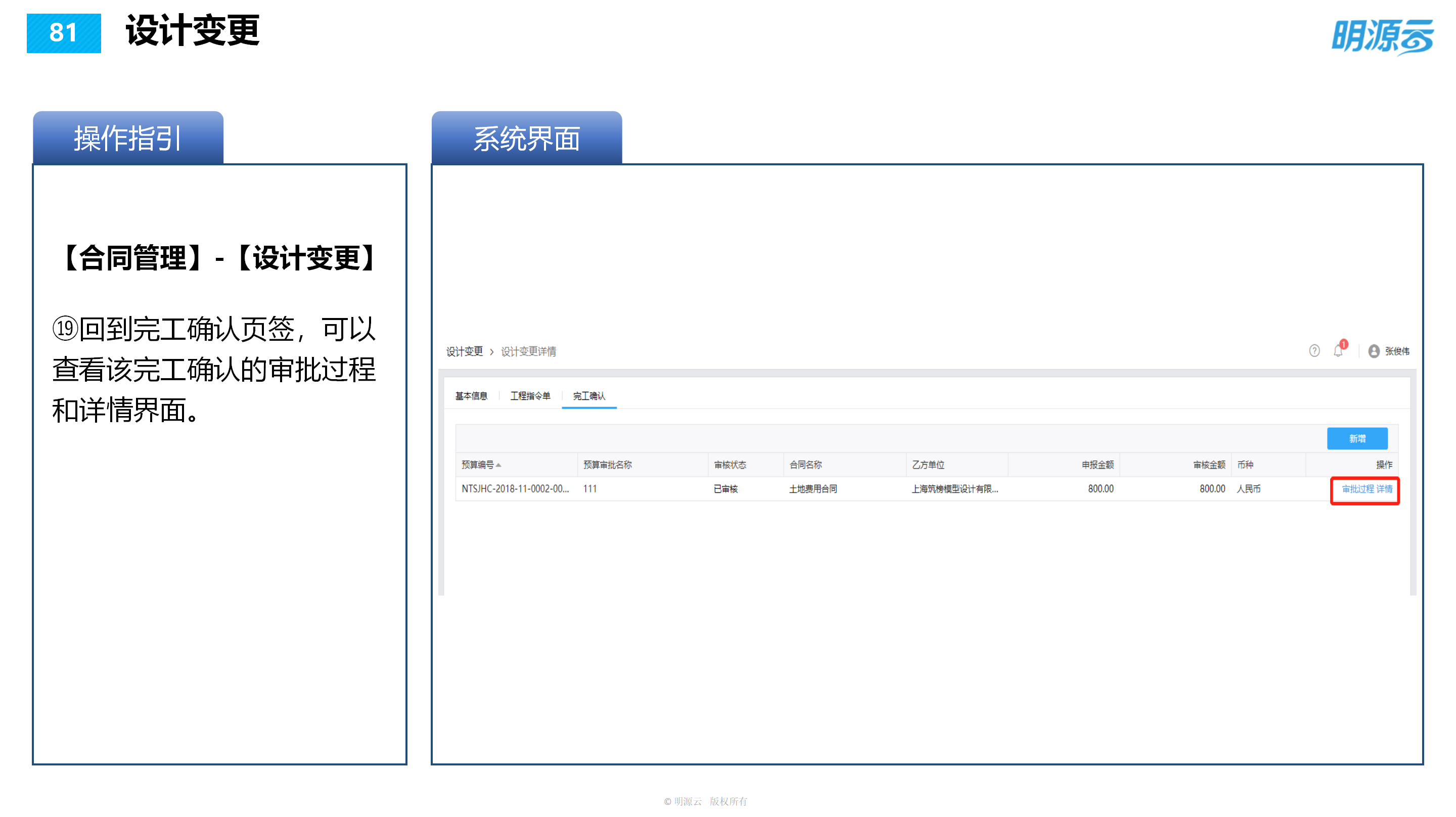The height and width of the screenshot is (817, 1456).
Task: Open the 工程指令单 tab
Action: (x=531, y=396)
